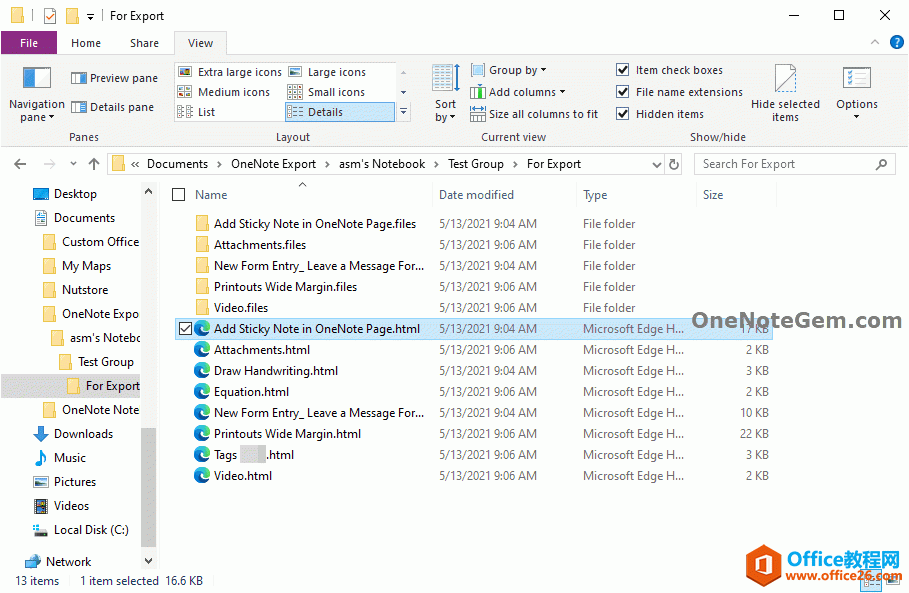
Task: Click Hide selected items
Action: point(784,90)
